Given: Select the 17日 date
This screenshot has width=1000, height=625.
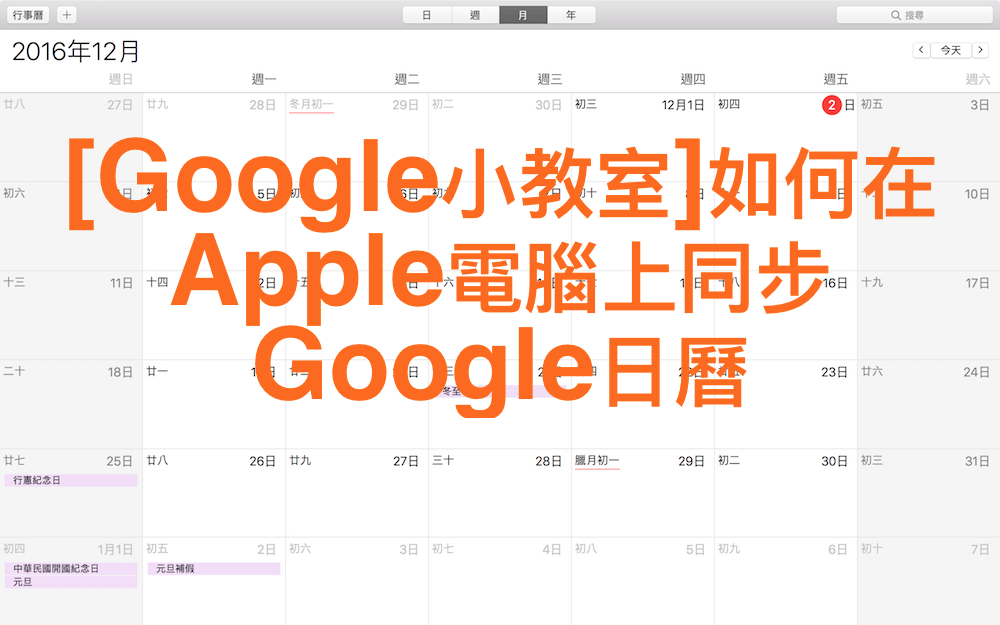Looking at the screenshot, I should (x=977, y=283).
